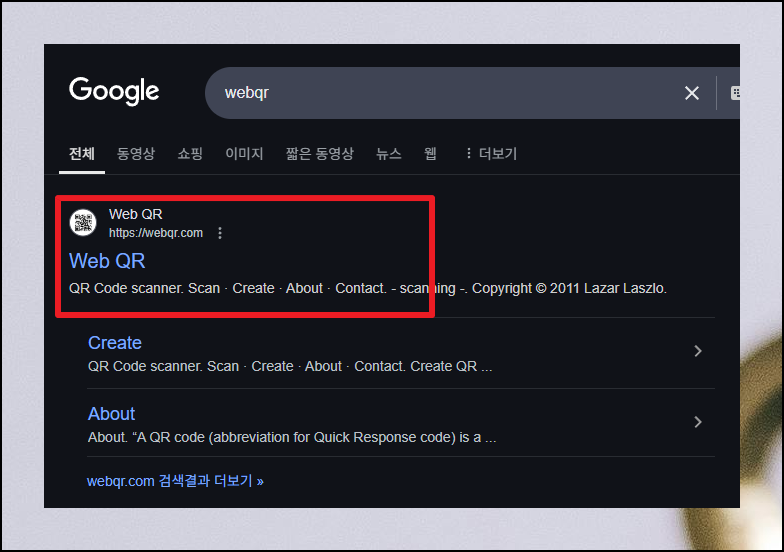
Task: Click the Web QR site name above URL
Action: [x=136, y=214]
